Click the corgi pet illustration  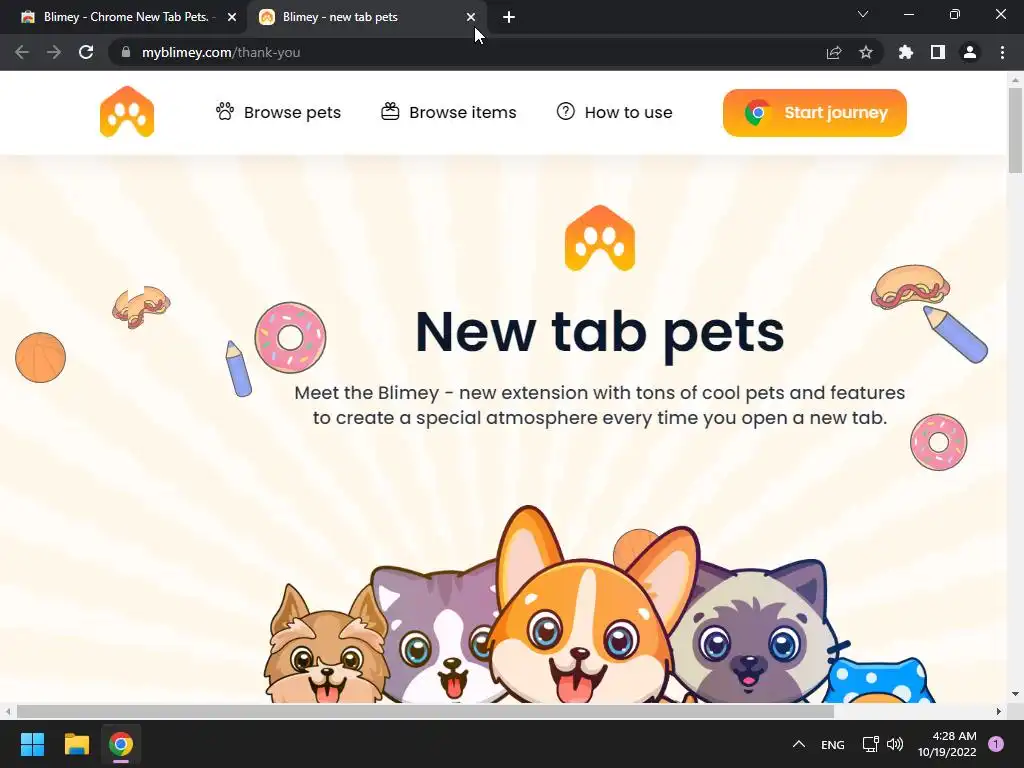click(x=584, y=620)
